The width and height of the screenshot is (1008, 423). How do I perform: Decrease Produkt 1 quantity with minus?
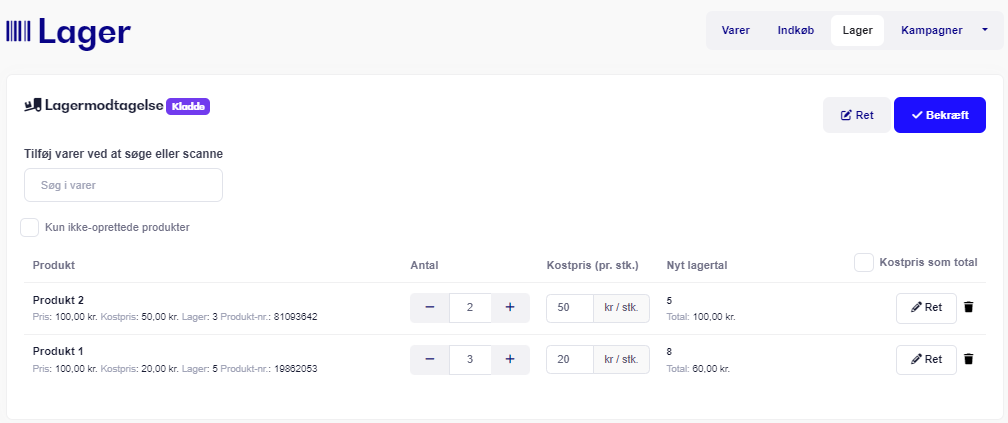(429, 359)
